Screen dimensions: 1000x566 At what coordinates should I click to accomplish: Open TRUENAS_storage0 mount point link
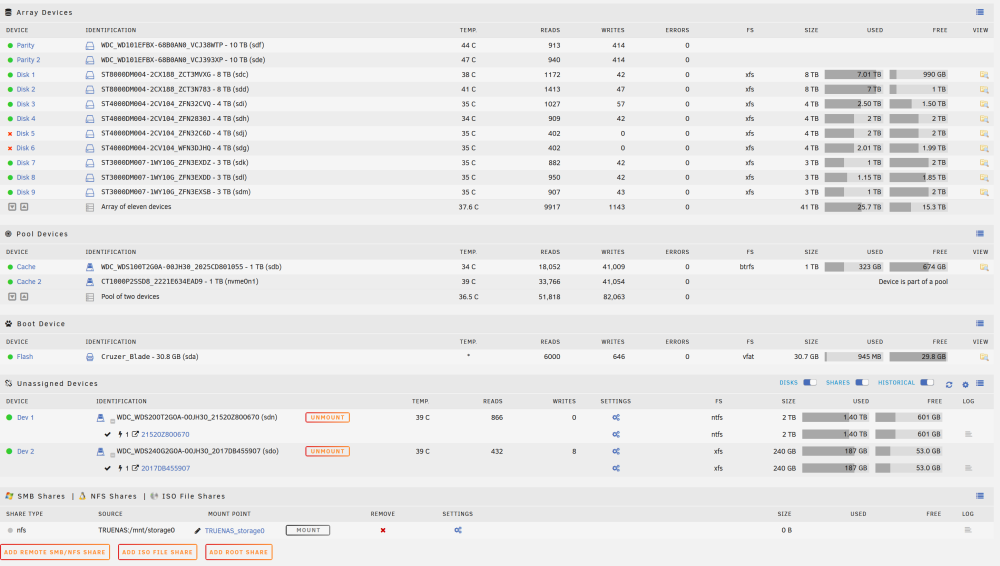tap(234, 531)
